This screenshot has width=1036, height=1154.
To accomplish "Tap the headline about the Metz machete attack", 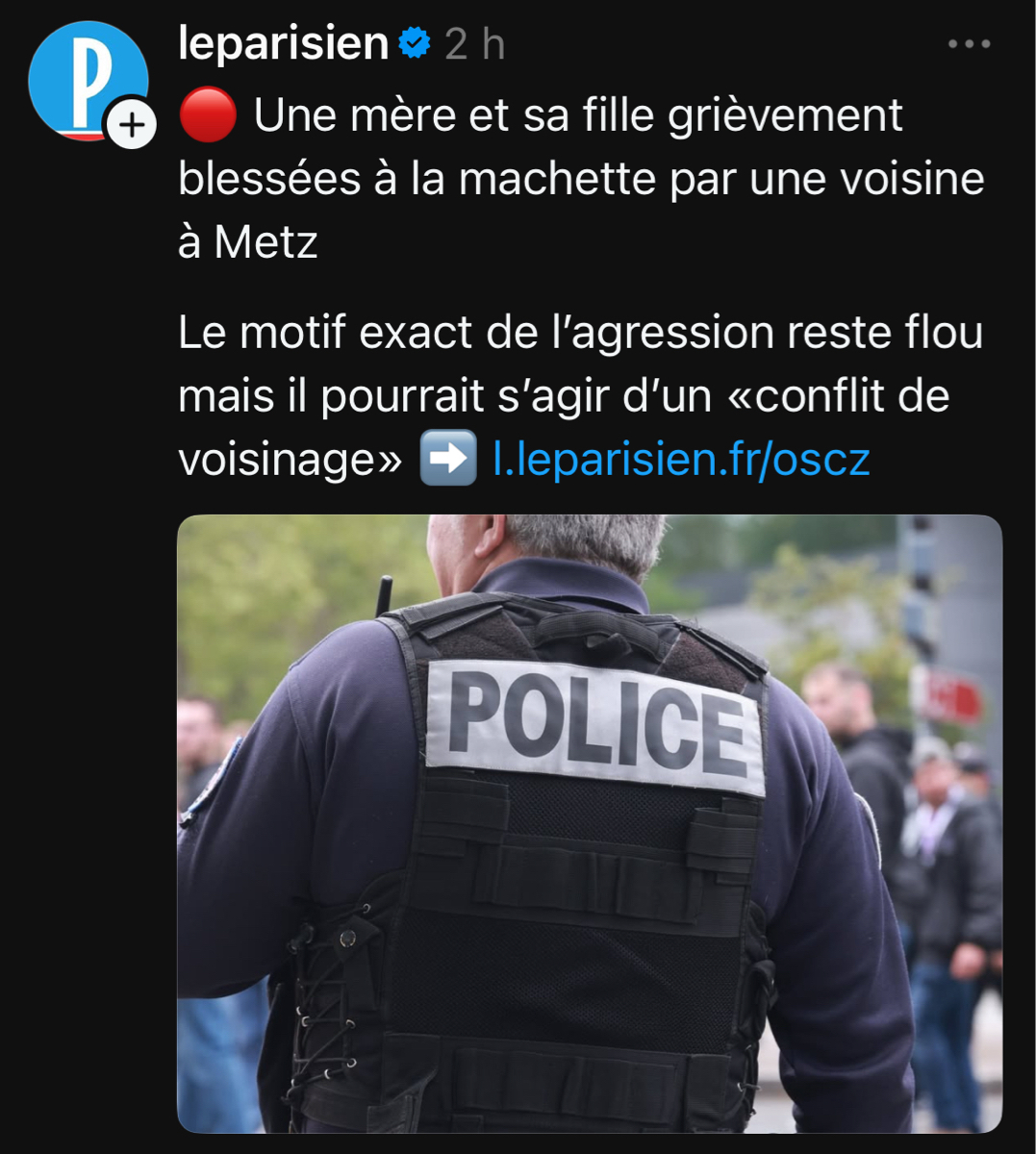I will 581,179.
